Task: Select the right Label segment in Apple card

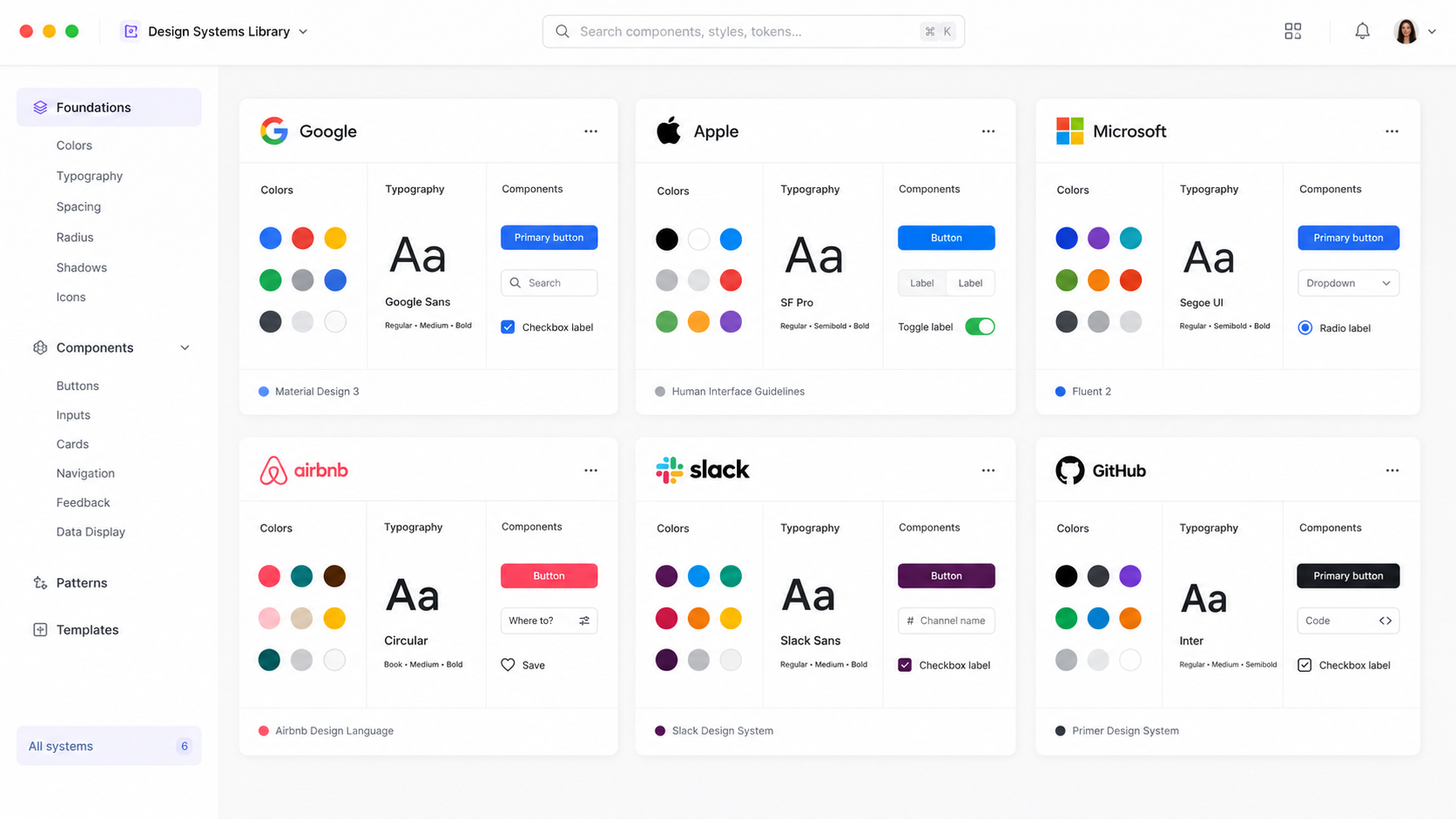Action: tap(970, 283)
